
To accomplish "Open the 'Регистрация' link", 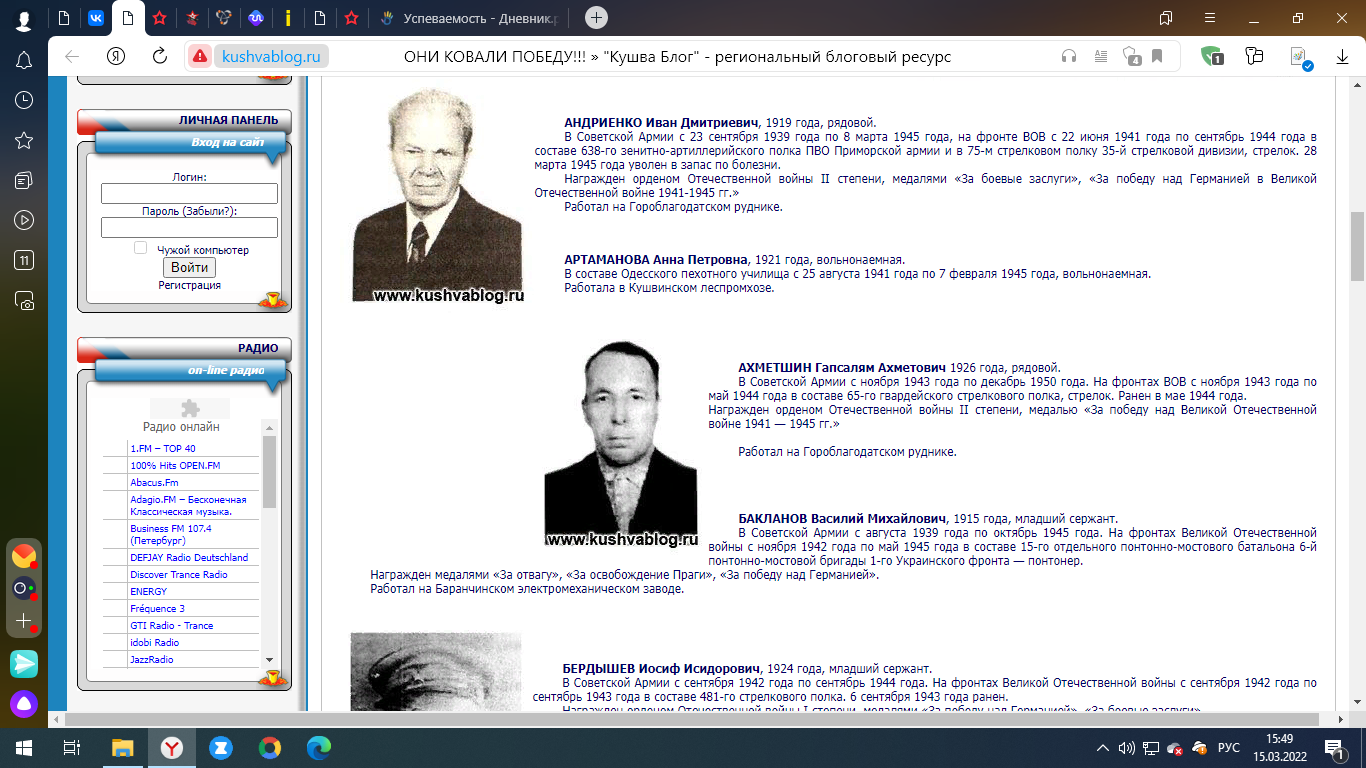I will pos(189,285).
